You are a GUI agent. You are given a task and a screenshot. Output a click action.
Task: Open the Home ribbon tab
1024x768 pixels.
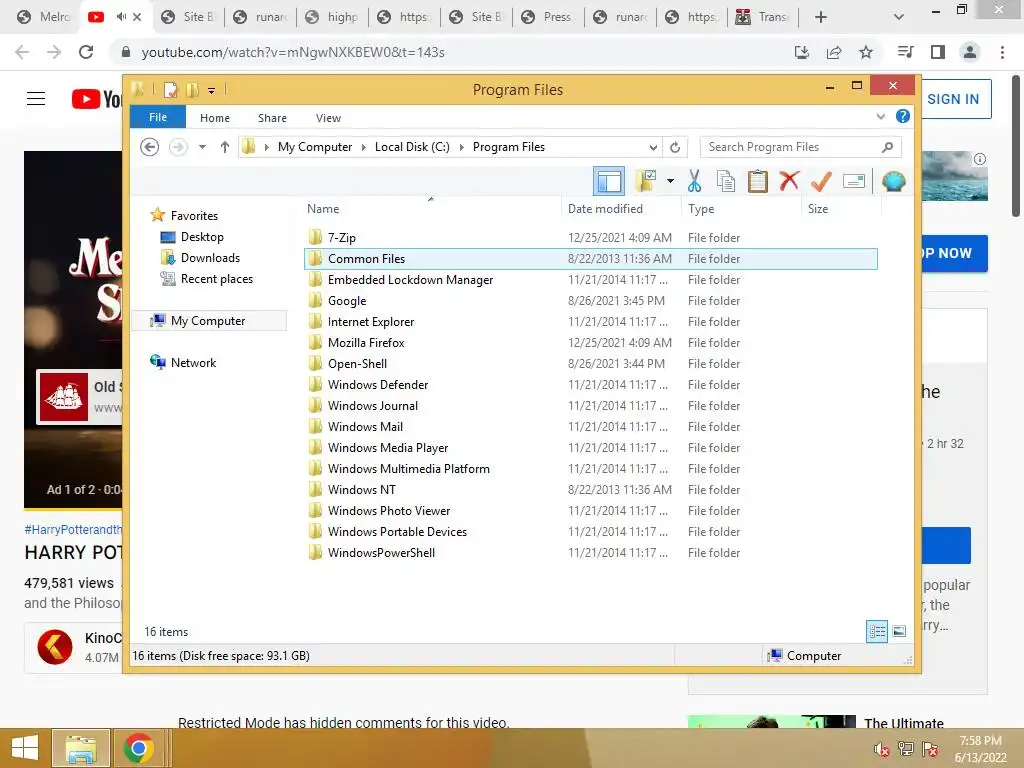[x=215, y=118]
